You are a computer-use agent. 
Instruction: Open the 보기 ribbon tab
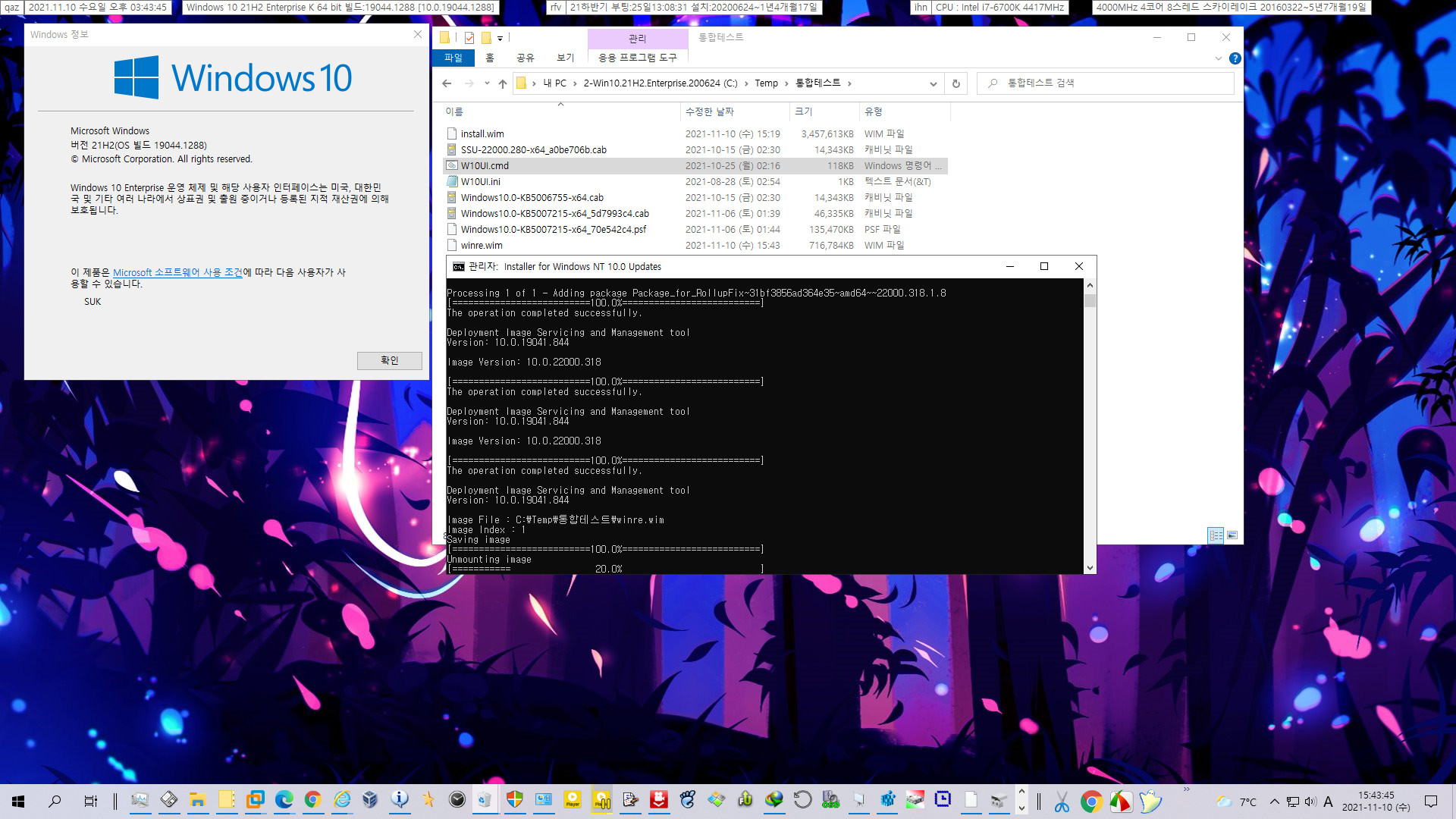pos(566,58)
